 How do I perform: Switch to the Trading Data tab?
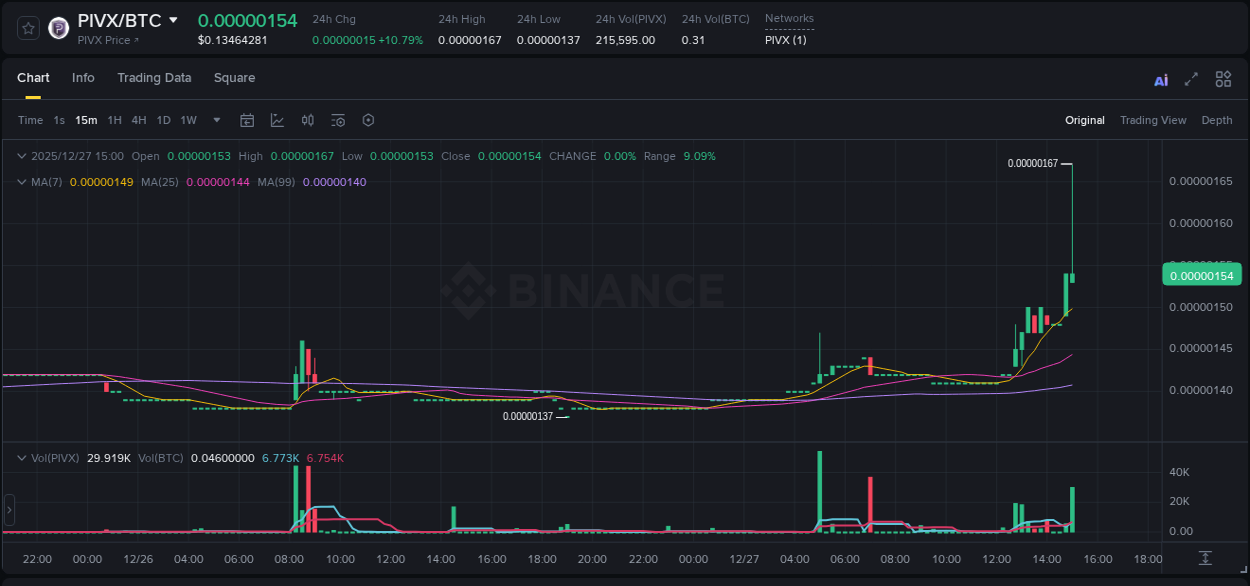tap(154, 78)
